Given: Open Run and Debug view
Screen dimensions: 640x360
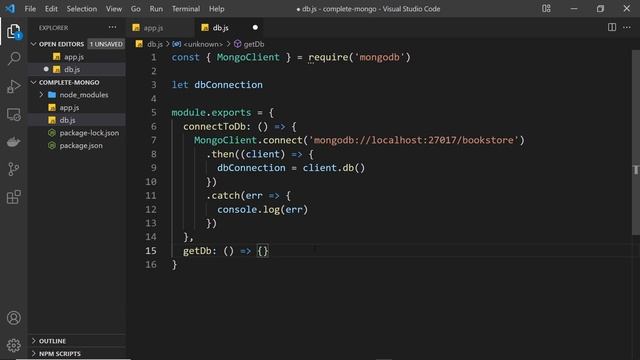Looking at the screenshot, I should coord(13,86).
